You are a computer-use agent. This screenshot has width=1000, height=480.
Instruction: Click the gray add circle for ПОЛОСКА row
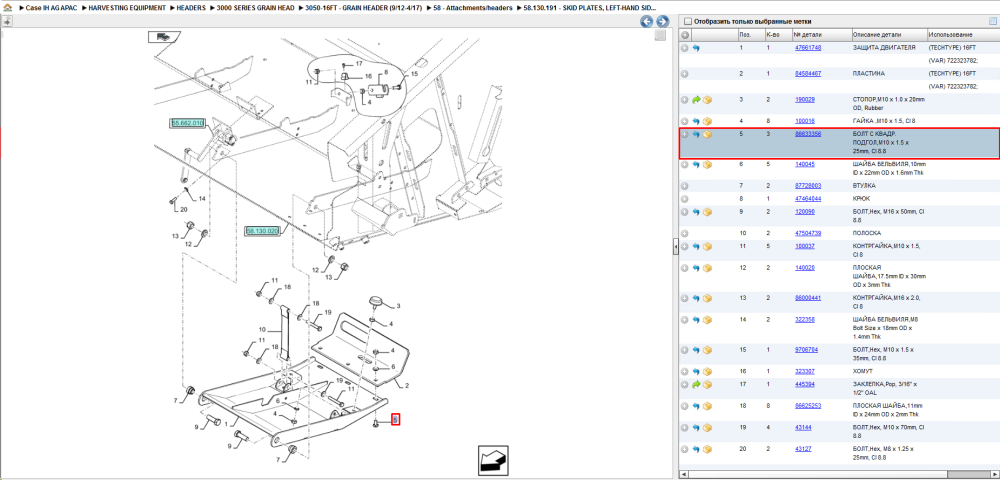pos(684,233)
